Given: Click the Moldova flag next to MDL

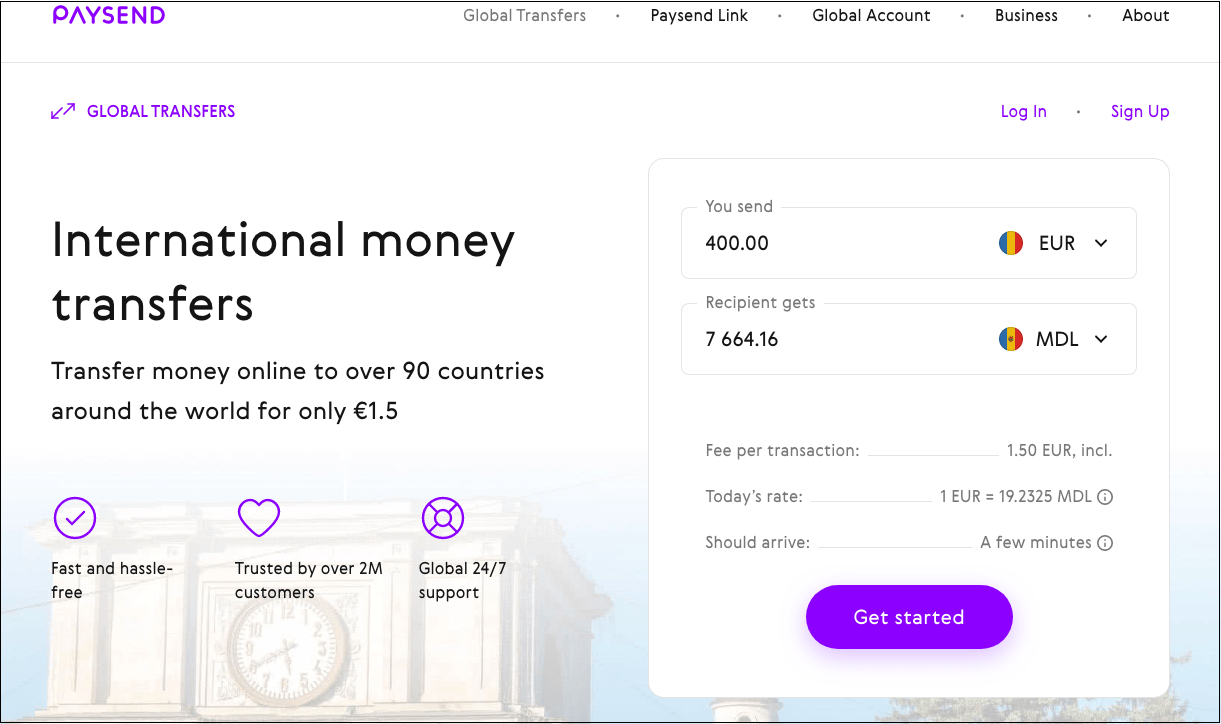Looking at the screenshot, I should (x=1011, y=339).
